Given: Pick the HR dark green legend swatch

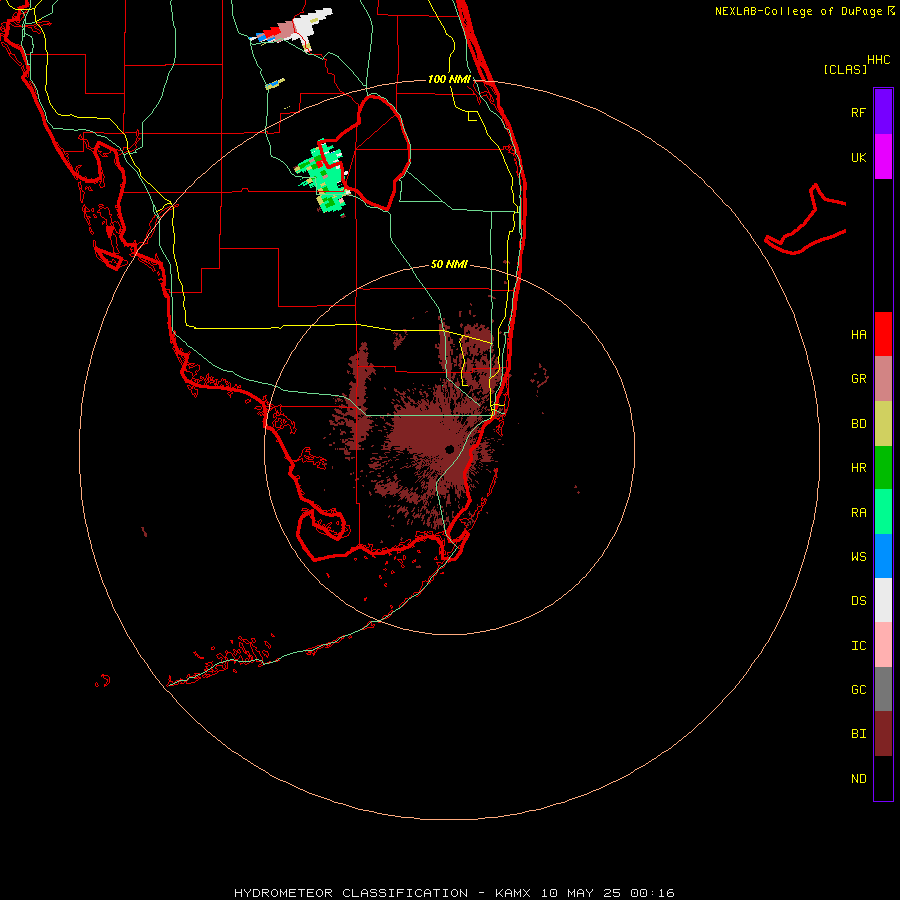Looking at the screenshot, I should tap(883, 468).
